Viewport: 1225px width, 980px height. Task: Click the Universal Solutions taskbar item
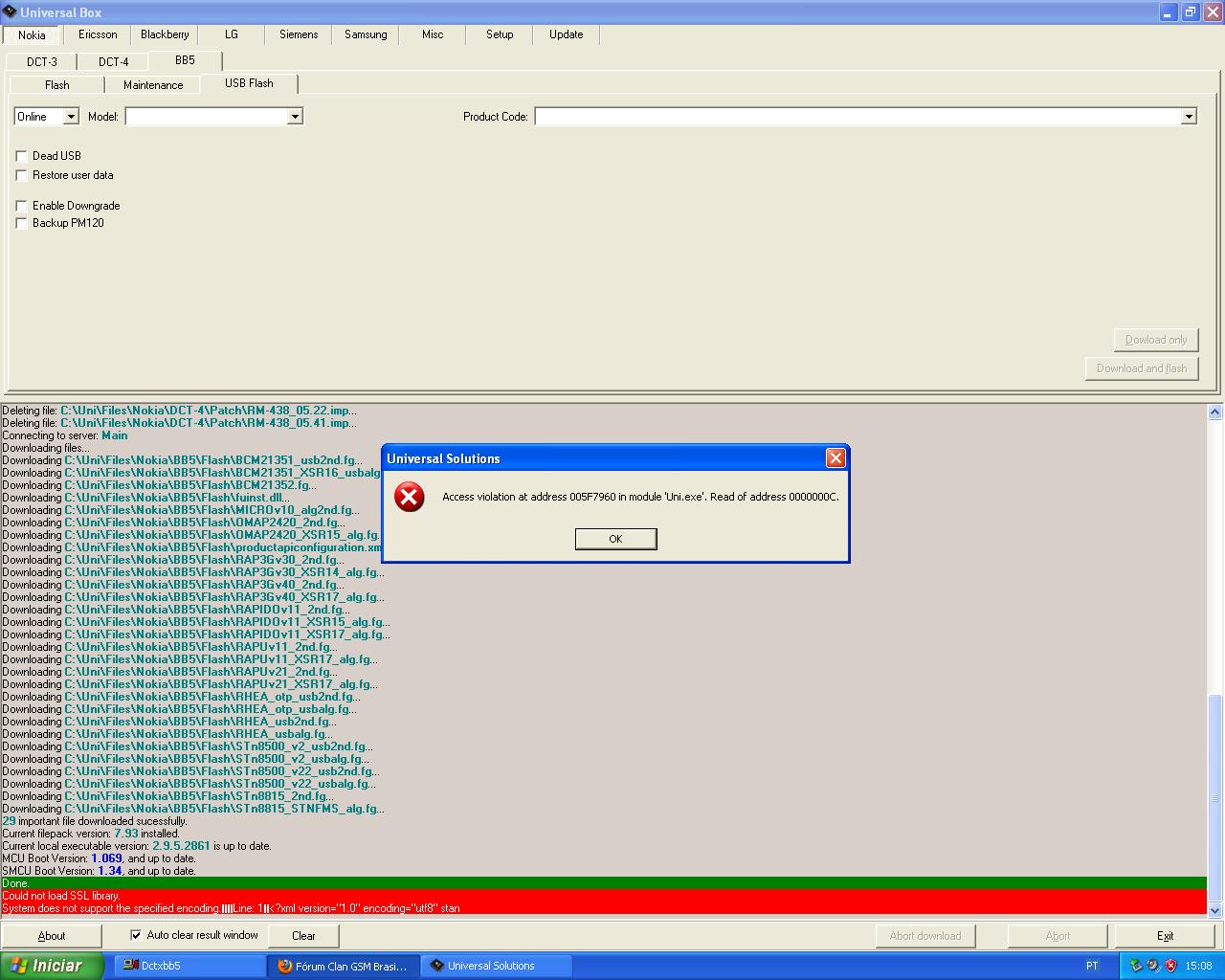click(497, 966)
